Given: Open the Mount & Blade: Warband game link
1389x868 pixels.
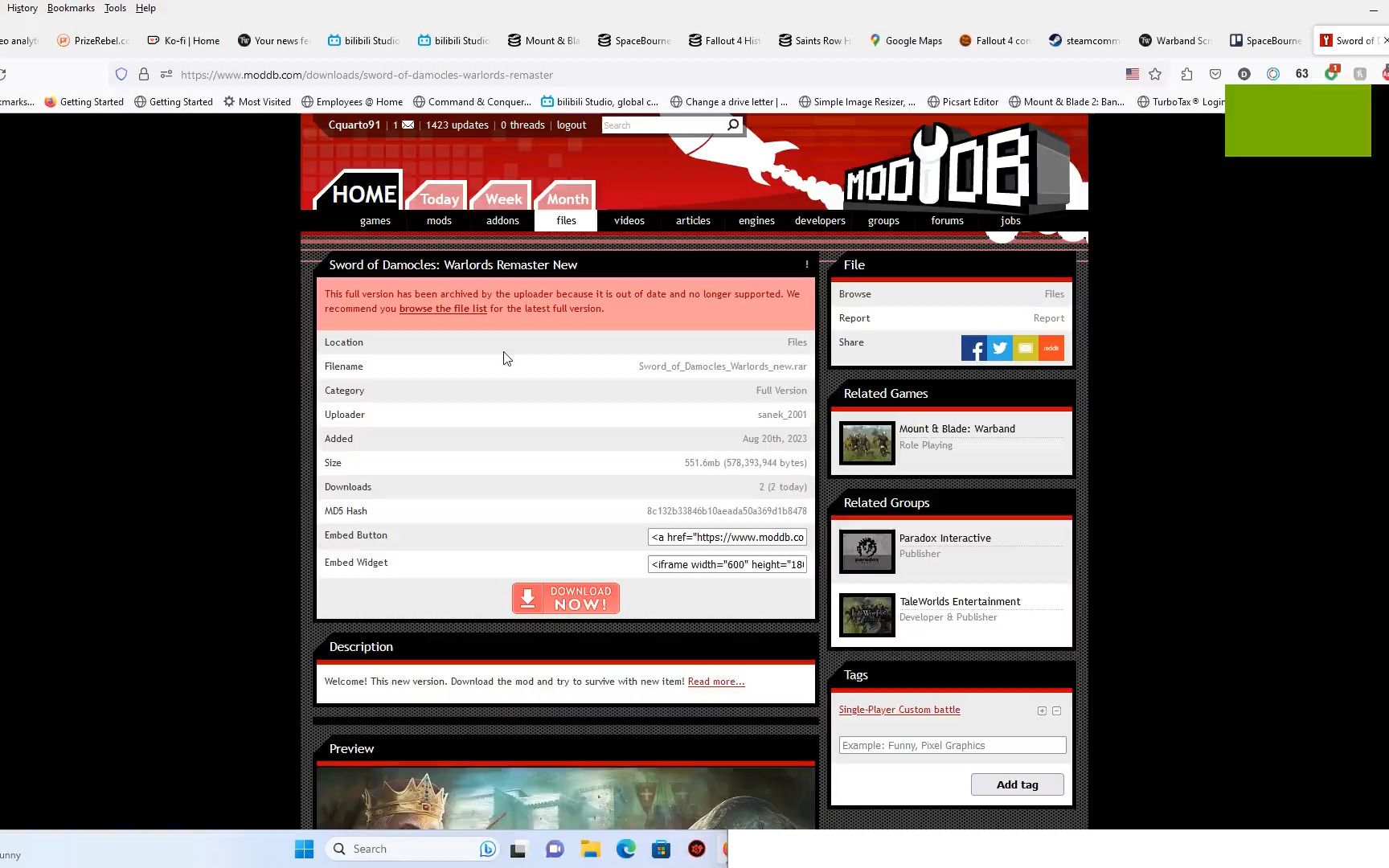Looking at the screenshot, I should click(957, 428).
